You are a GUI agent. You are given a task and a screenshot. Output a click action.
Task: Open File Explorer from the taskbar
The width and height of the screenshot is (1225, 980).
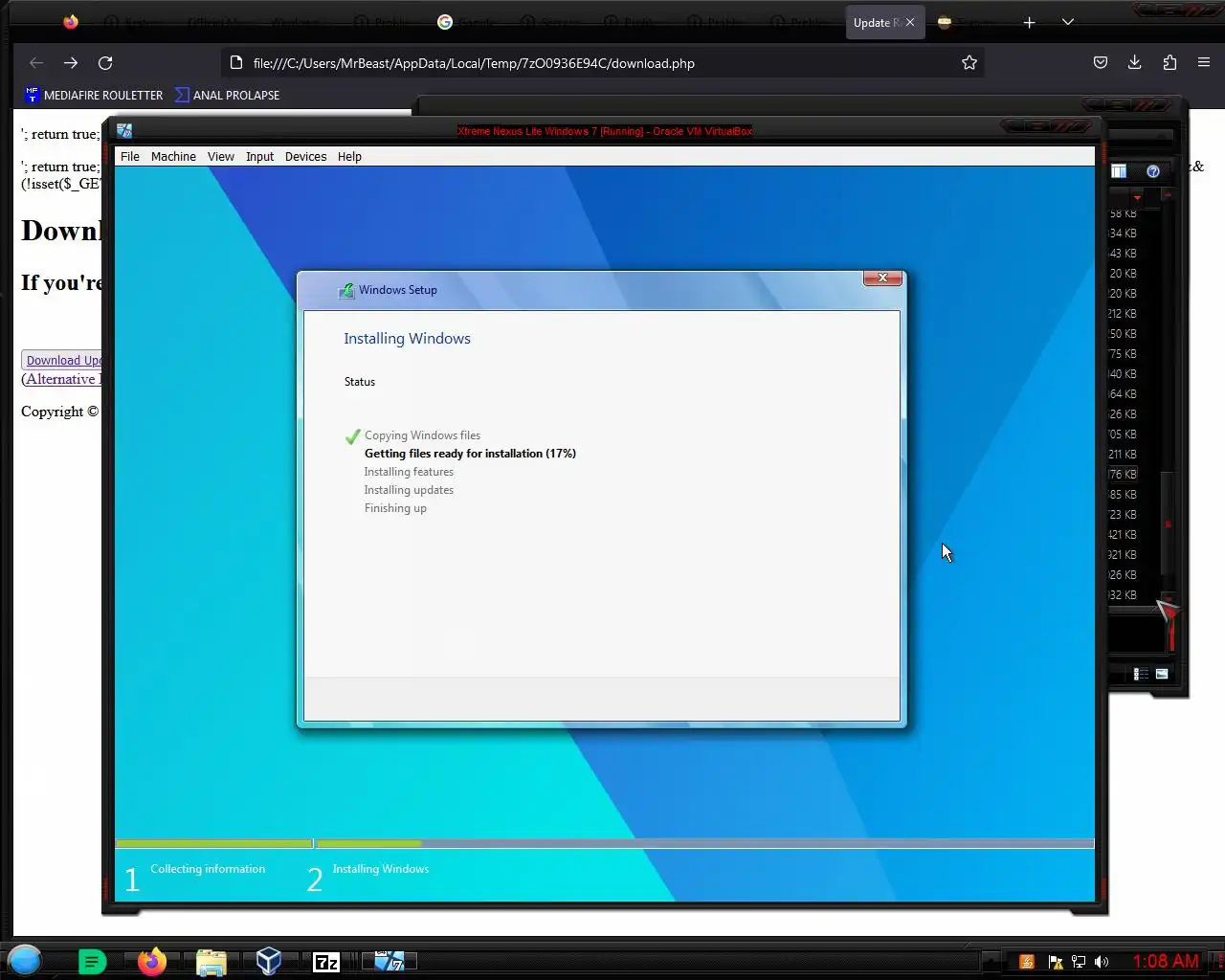(x=211, y=962)
